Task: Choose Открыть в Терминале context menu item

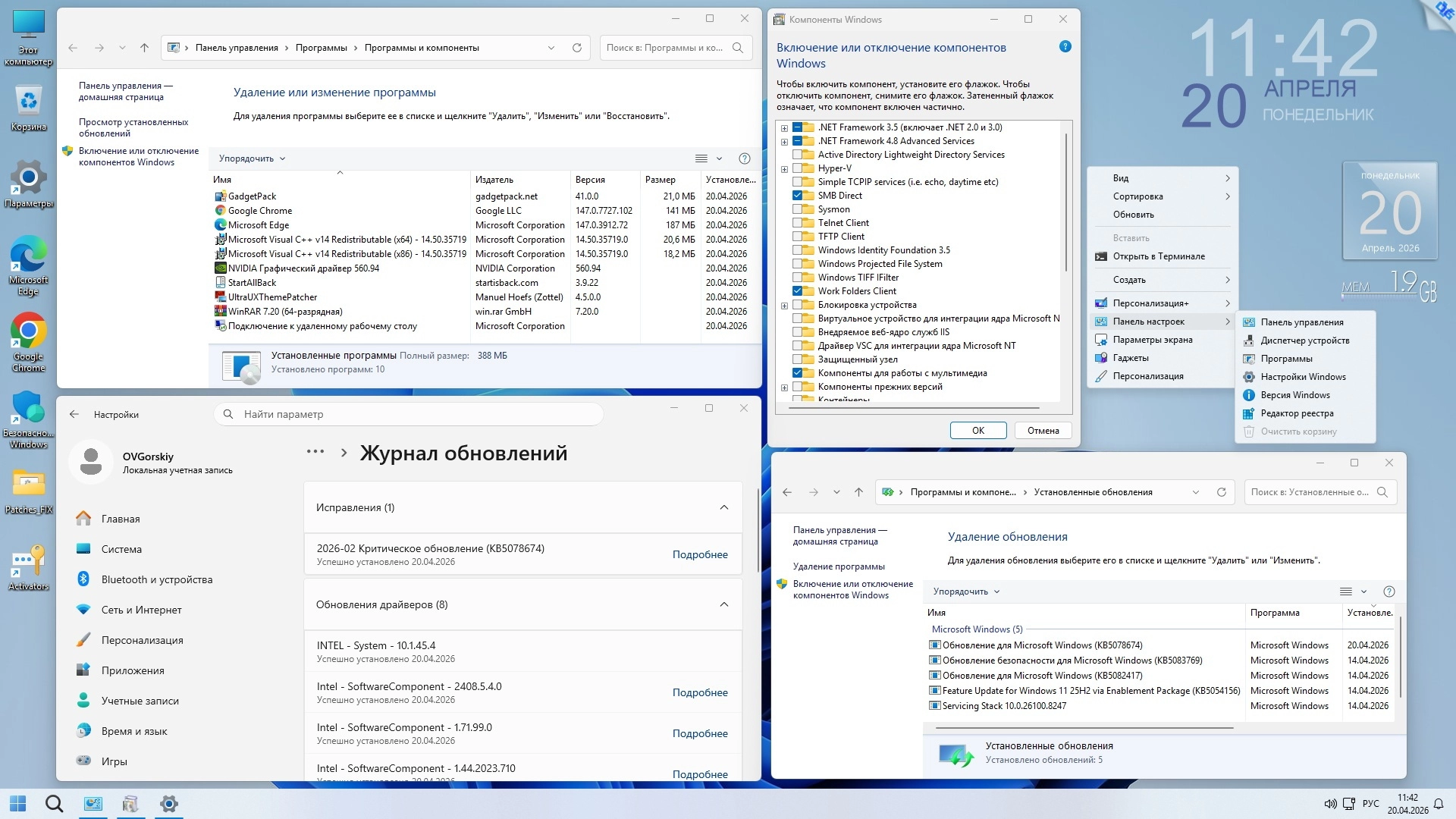Action: [x=1158, y=256]
